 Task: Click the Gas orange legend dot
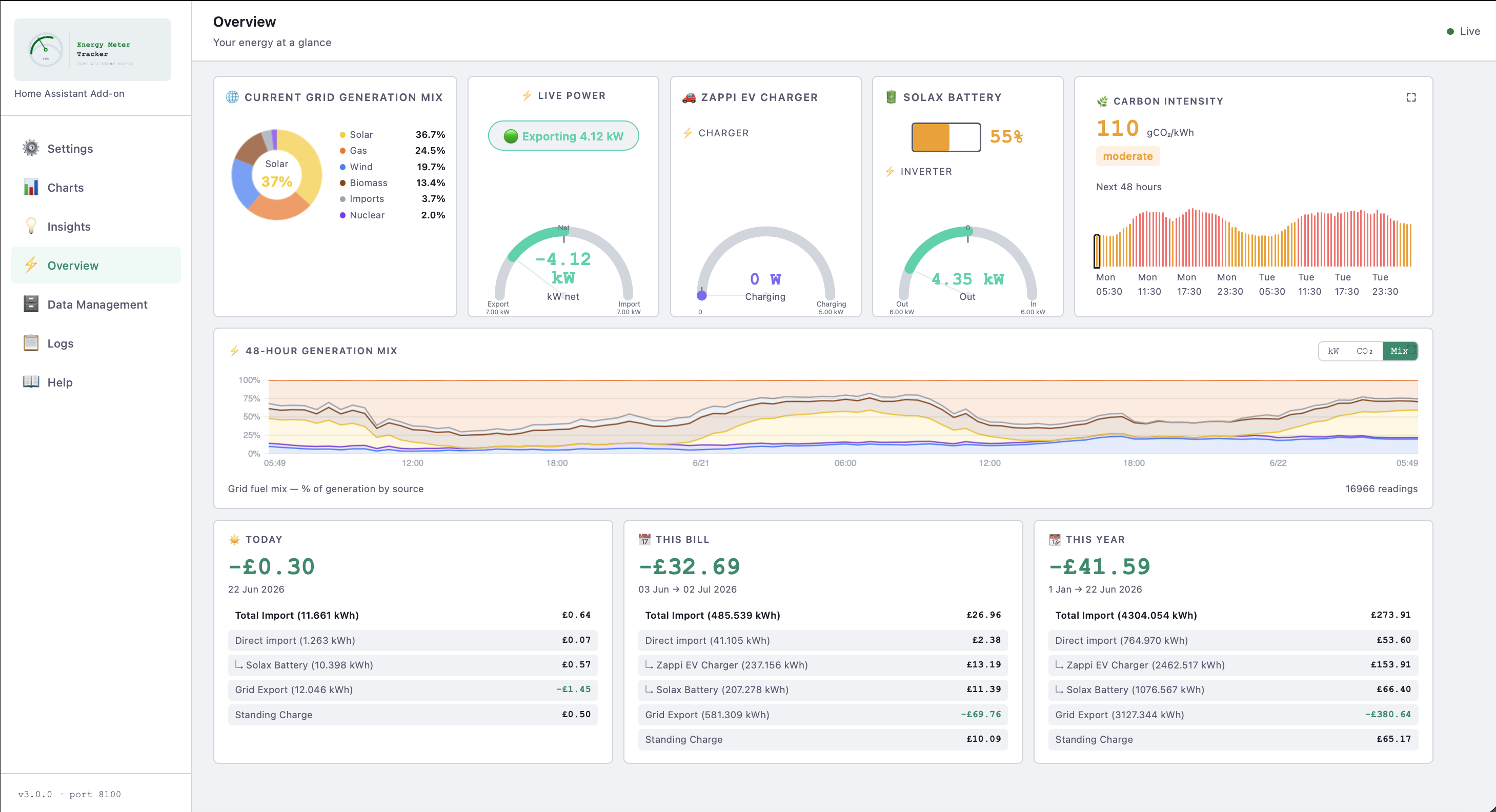(x=342, y=150)
